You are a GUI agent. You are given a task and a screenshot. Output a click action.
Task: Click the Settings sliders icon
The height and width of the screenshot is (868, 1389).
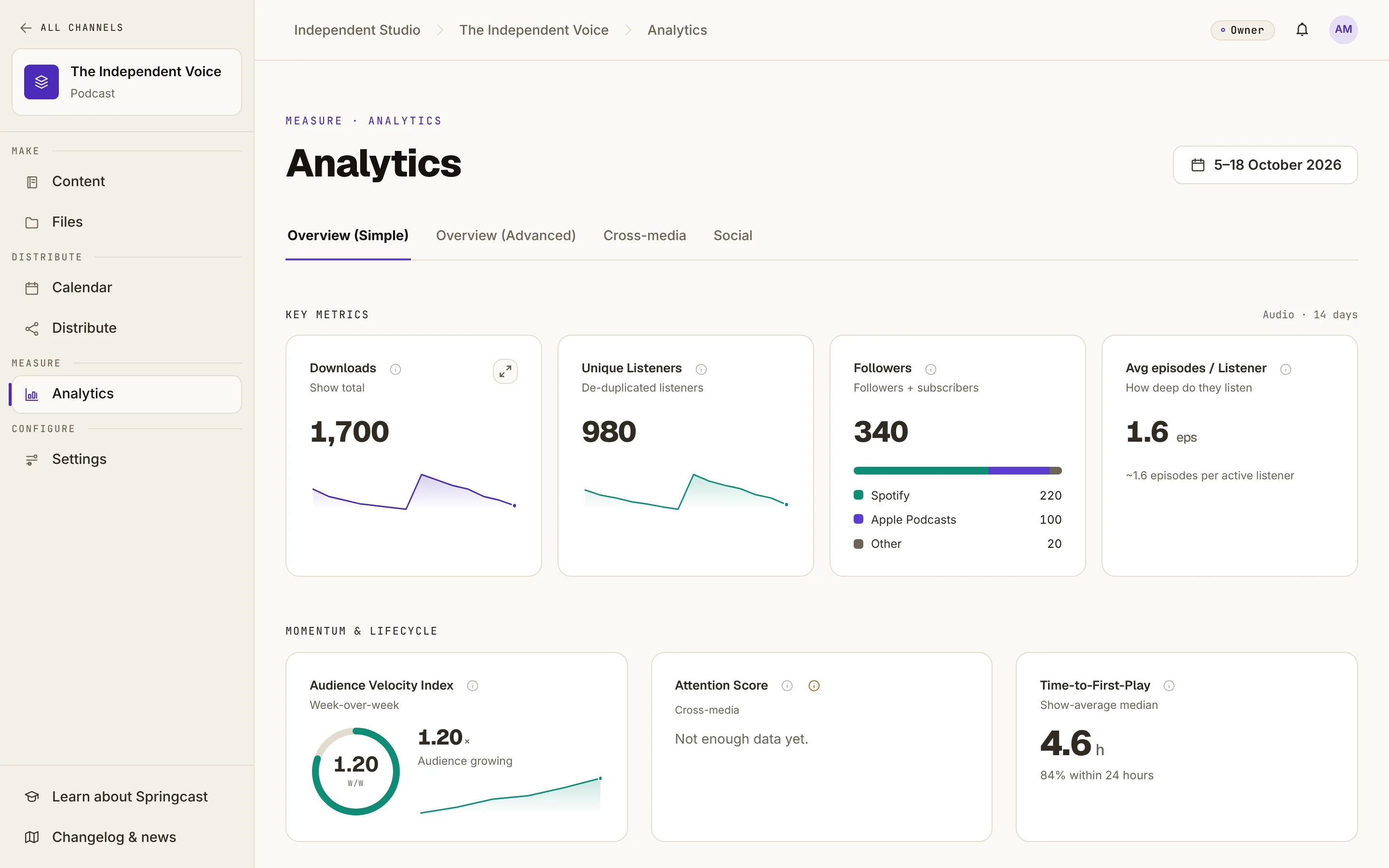[x=32, y=460]
